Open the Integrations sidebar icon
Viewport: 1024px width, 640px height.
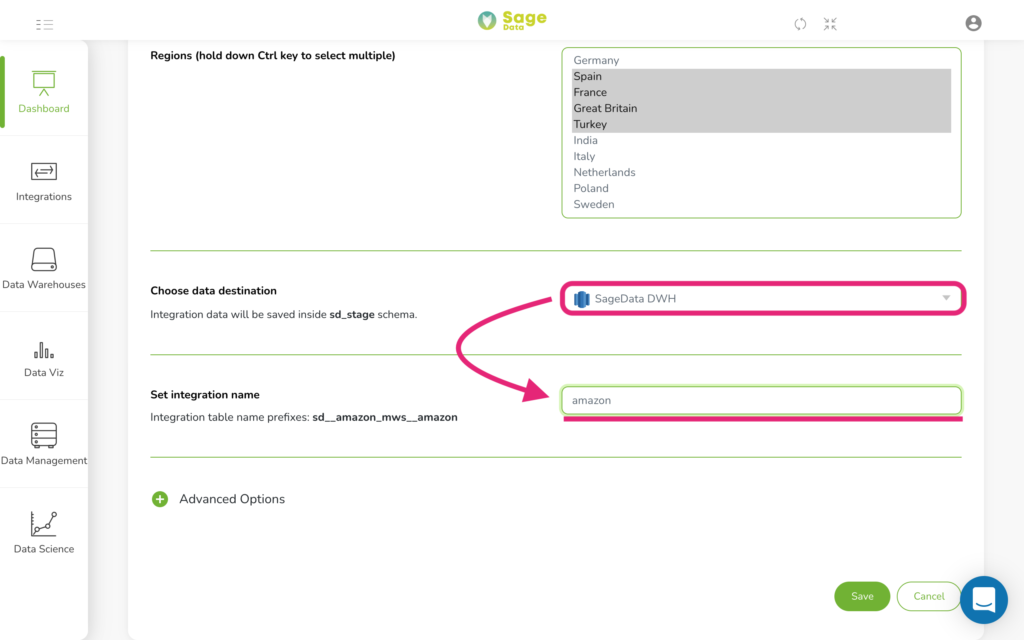click(44, 171)
